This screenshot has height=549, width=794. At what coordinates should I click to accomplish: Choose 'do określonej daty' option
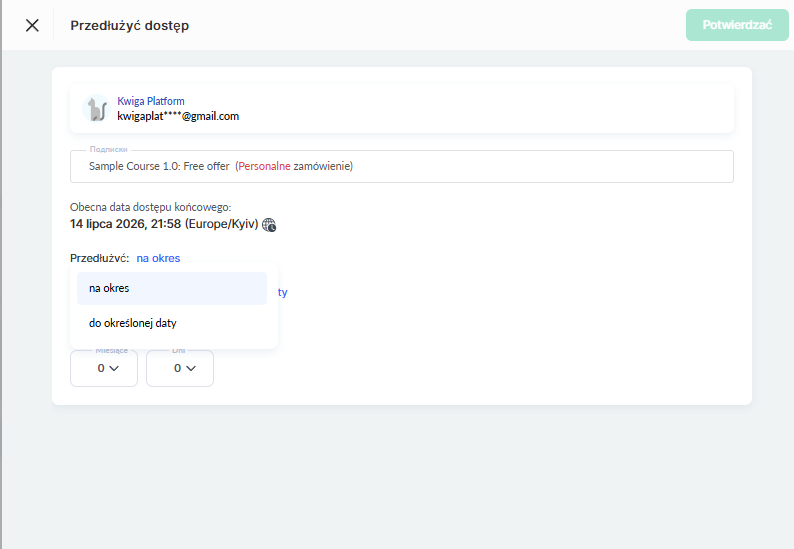point(172,323)
